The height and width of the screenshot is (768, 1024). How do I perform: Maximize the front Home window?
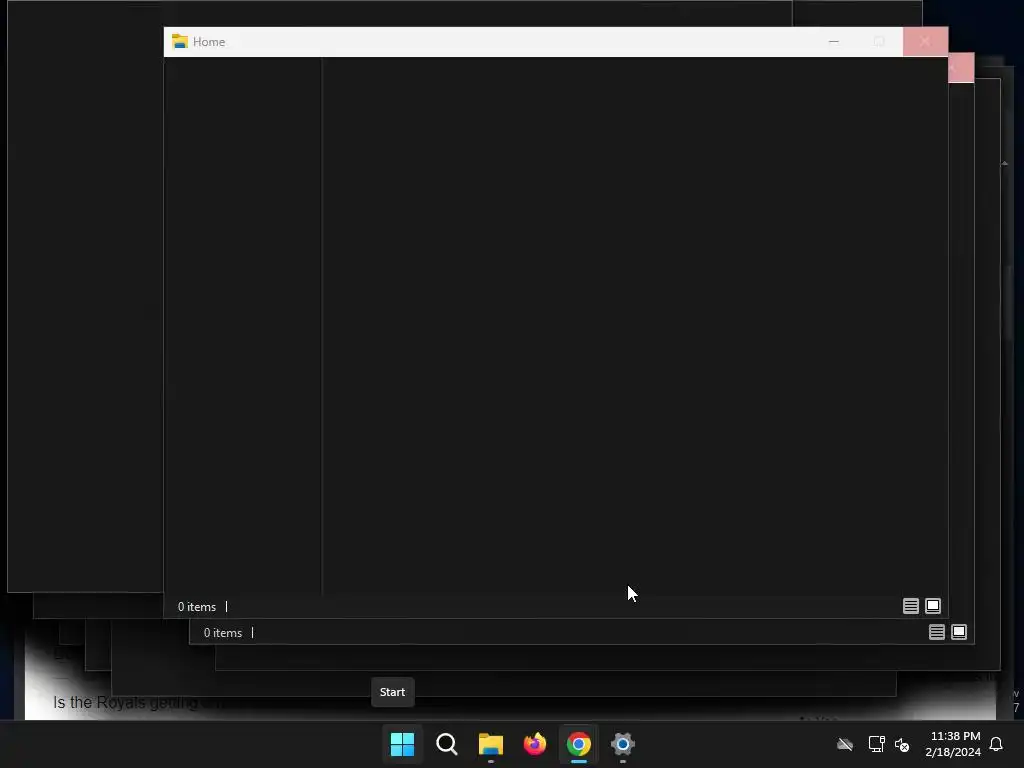click(x=879, y=41)
